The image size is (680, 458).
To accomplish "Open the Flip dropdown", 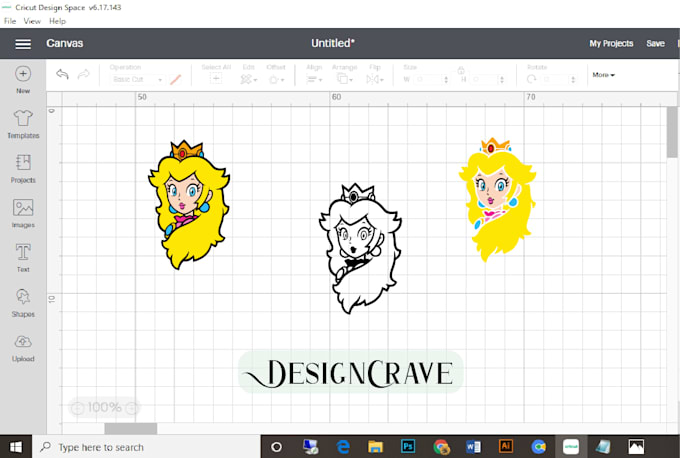I will [375, 79].
